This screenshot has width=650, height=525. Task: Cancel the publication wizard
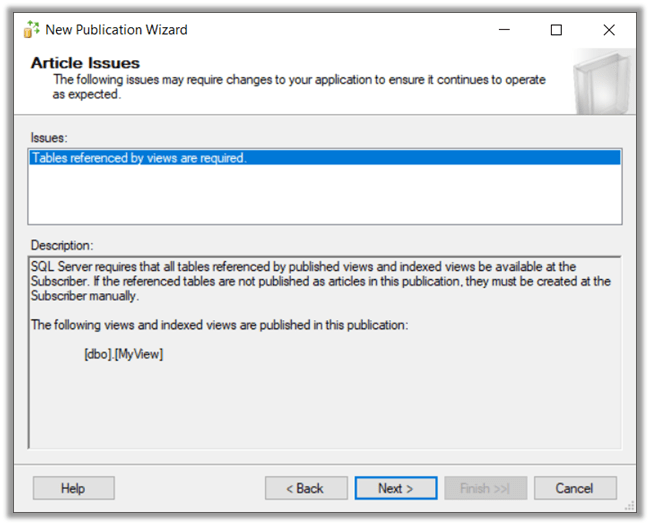pos(575,488)
